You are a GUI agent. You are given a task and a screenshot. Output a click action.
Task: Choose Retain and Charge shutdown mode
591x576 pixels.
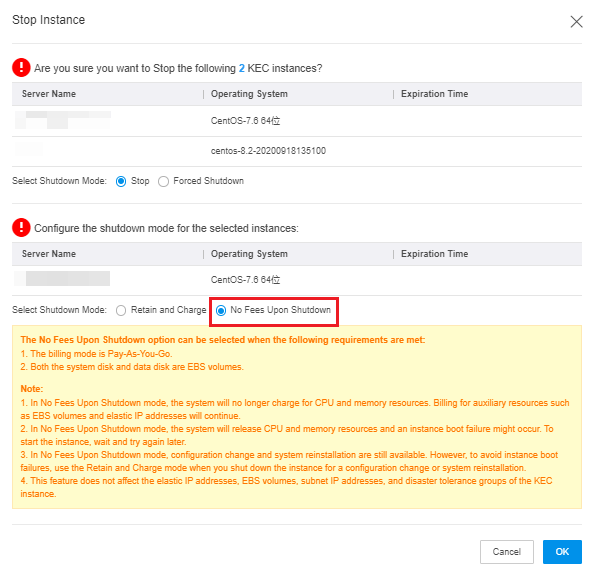(121, 310)
